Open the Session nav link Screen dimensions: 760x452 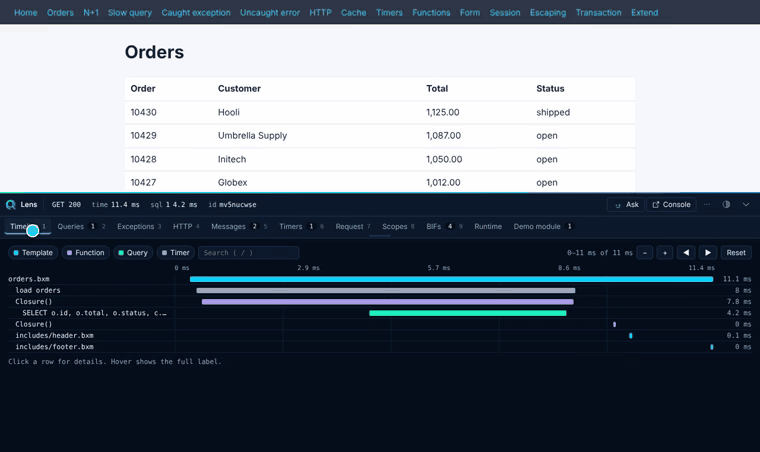click(x=505, y=13)
